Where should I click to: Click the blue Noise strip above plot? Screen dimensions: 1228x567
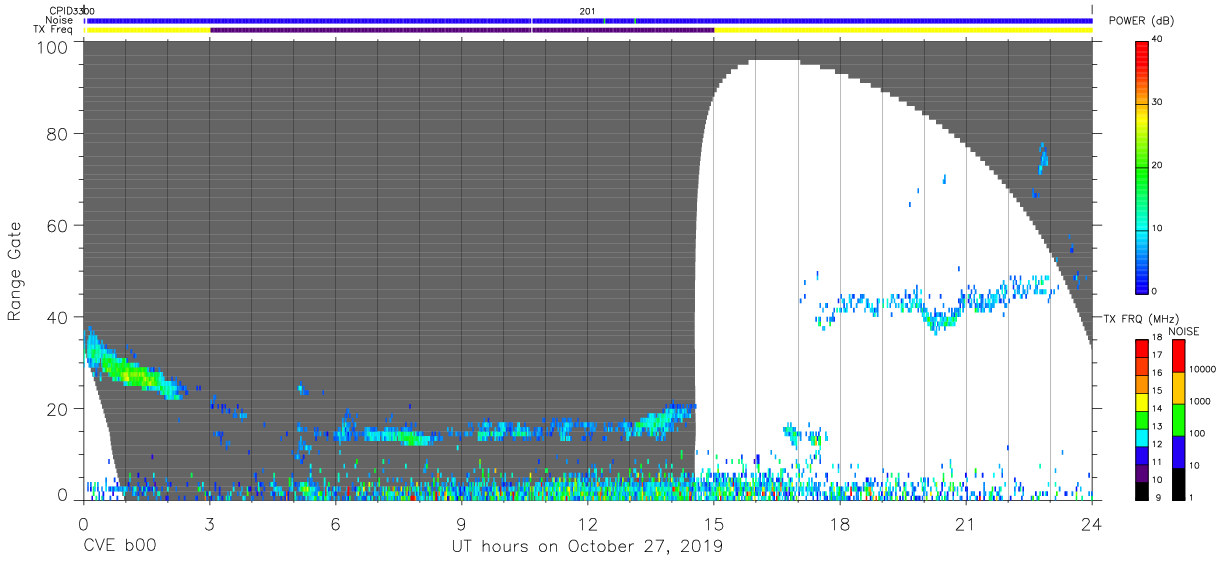589,20
